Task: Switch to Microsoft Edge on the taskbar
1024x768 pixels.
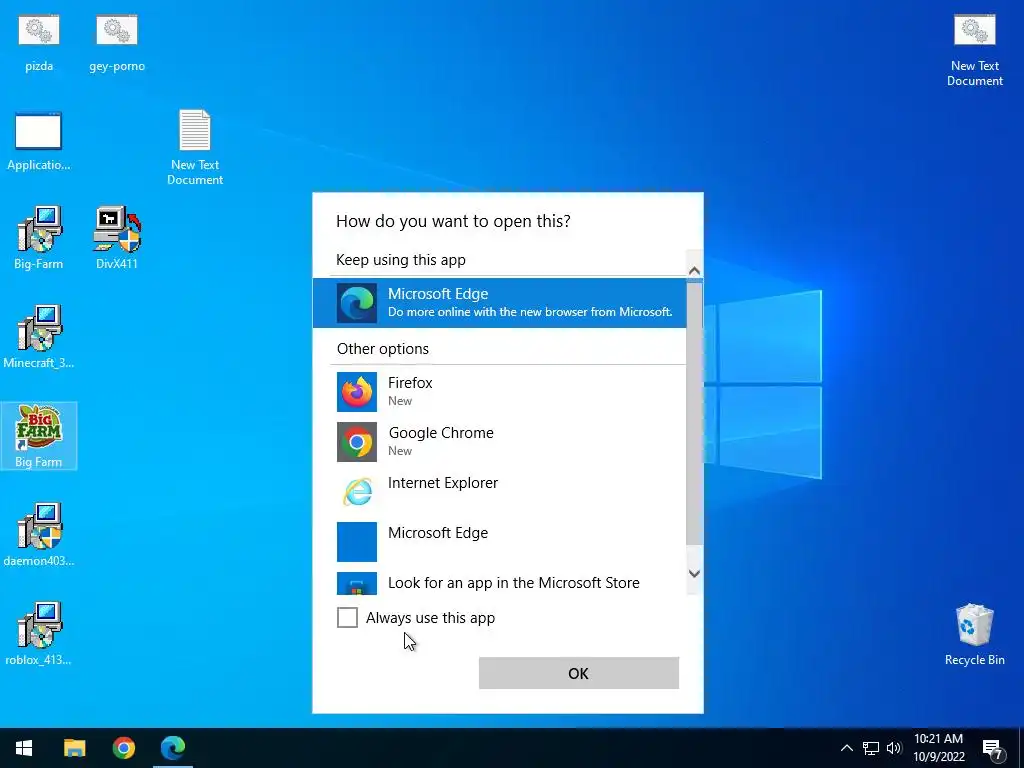Action: tap(173, 748)
